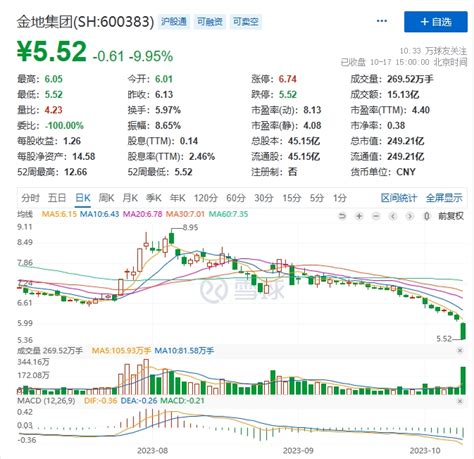The image size is (474, 459).
Task: Click the MA5:6.15 moving average label
Action: click(x=59, y=214)
